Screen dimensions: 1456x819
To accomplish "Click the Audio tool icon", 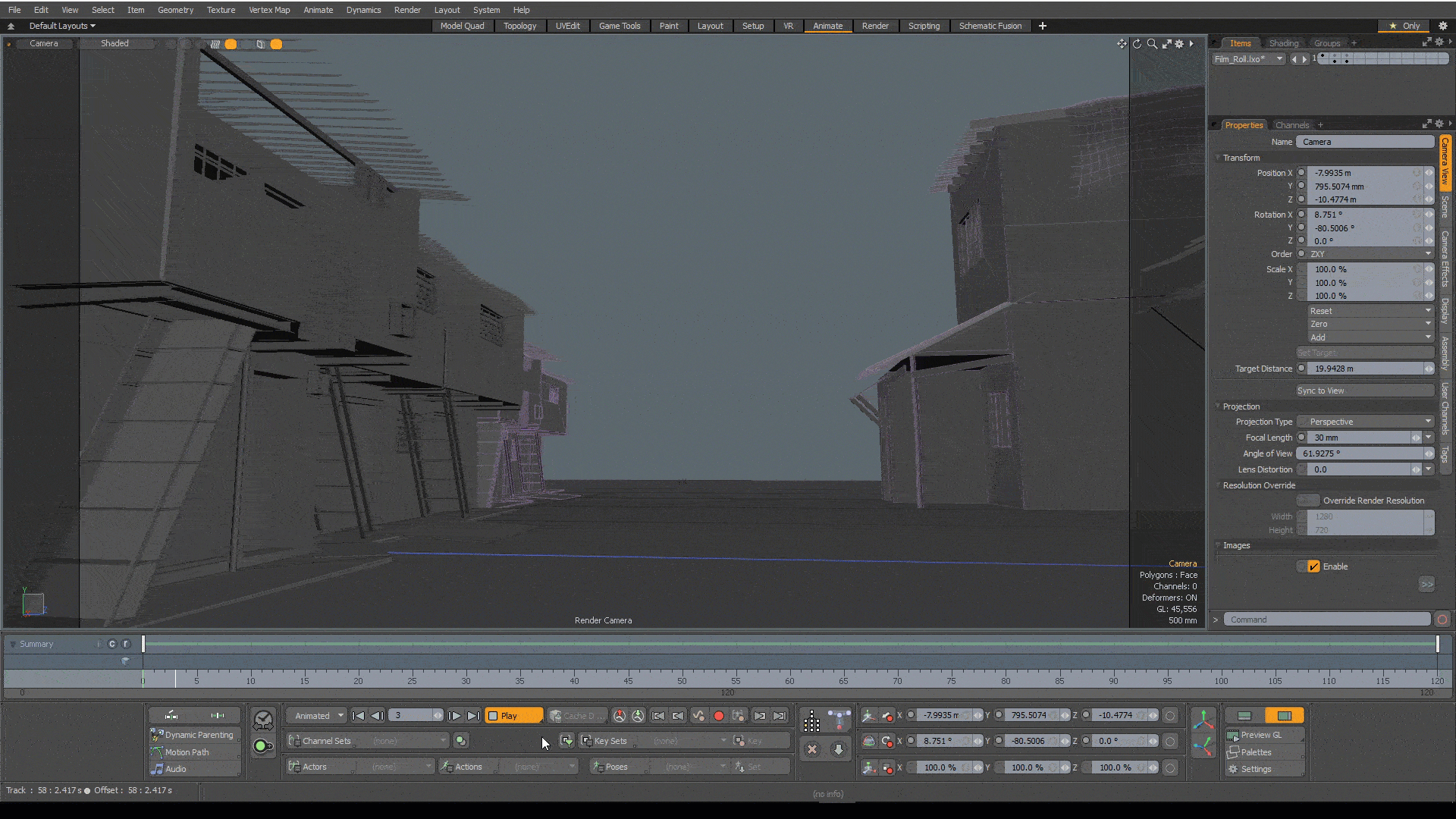I will pos(157,769).
